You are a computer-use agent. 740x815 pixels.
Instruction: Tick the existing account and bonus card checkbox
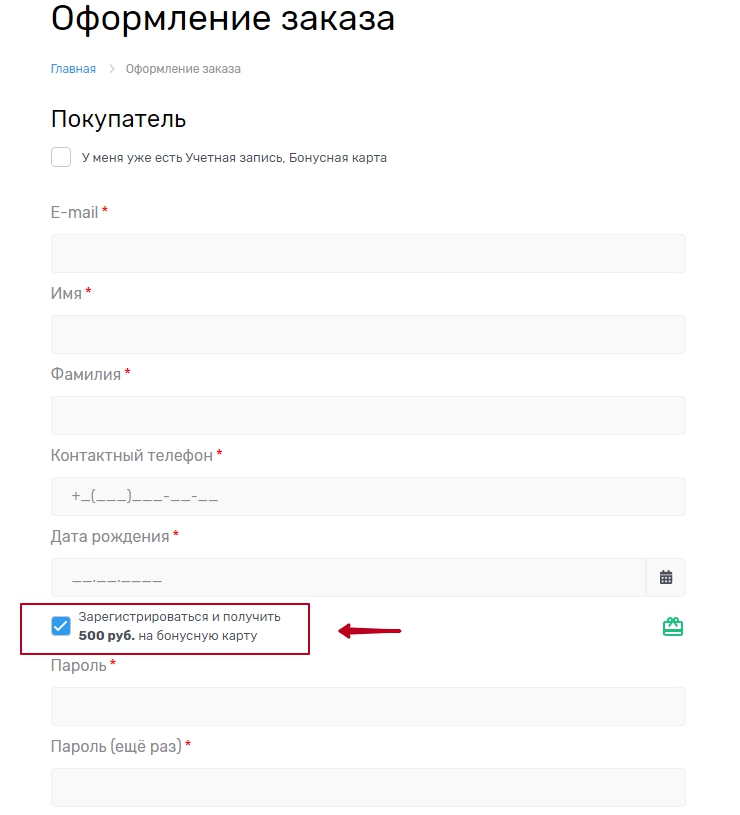pos(61,157)
